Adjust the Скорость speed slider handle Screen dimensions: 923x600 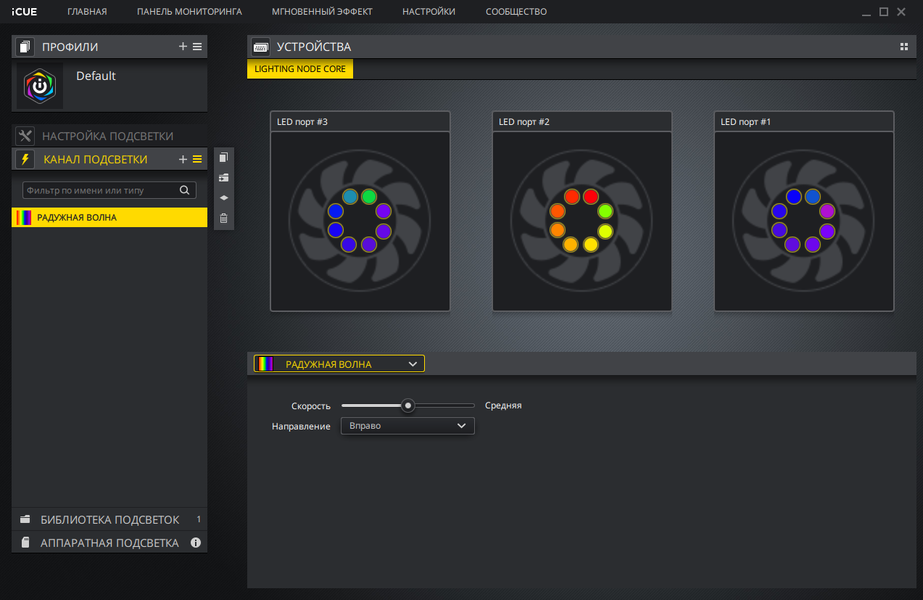[408, 406]
